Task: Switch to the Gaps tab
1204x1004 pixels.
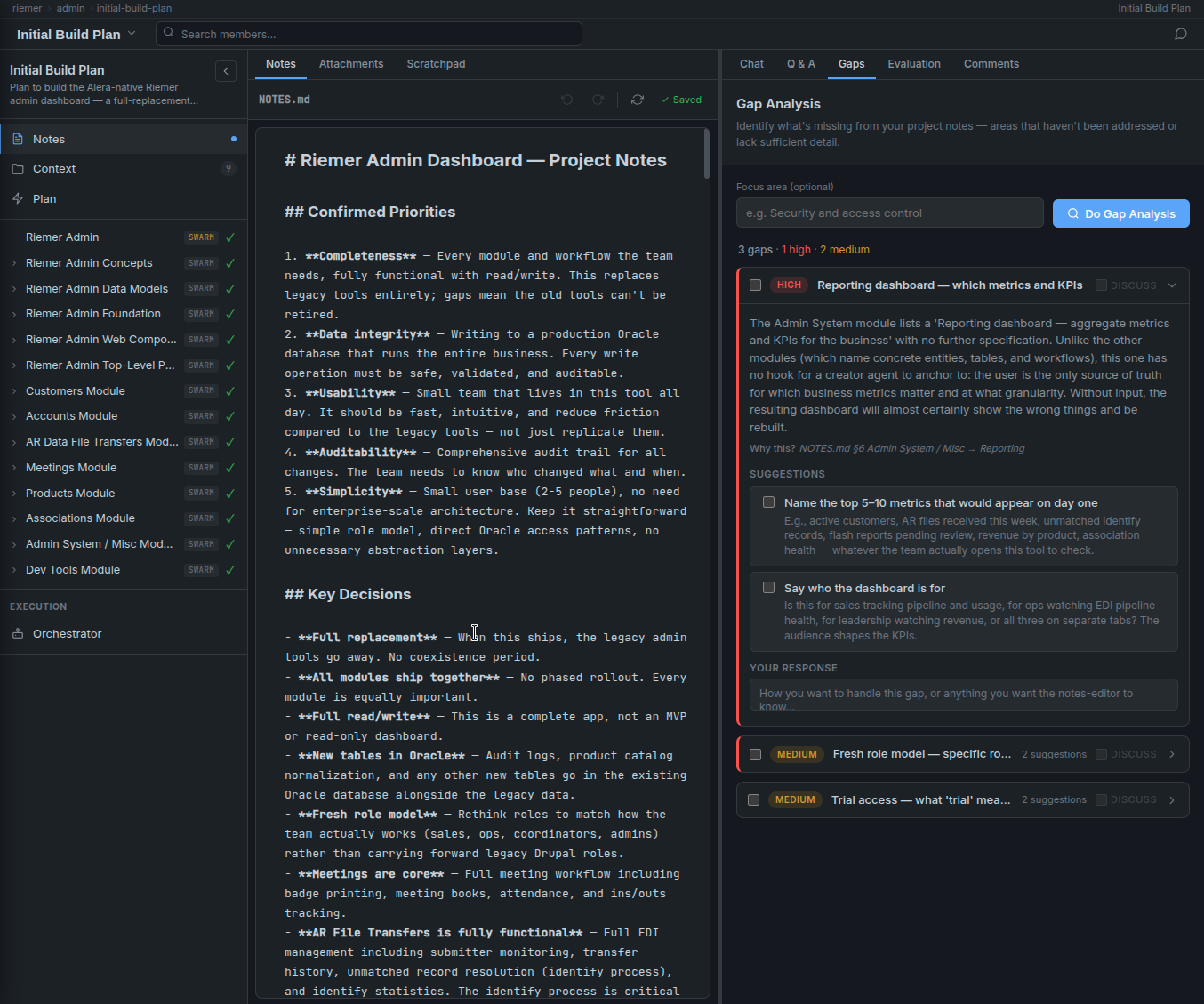Action: (851, 64)
